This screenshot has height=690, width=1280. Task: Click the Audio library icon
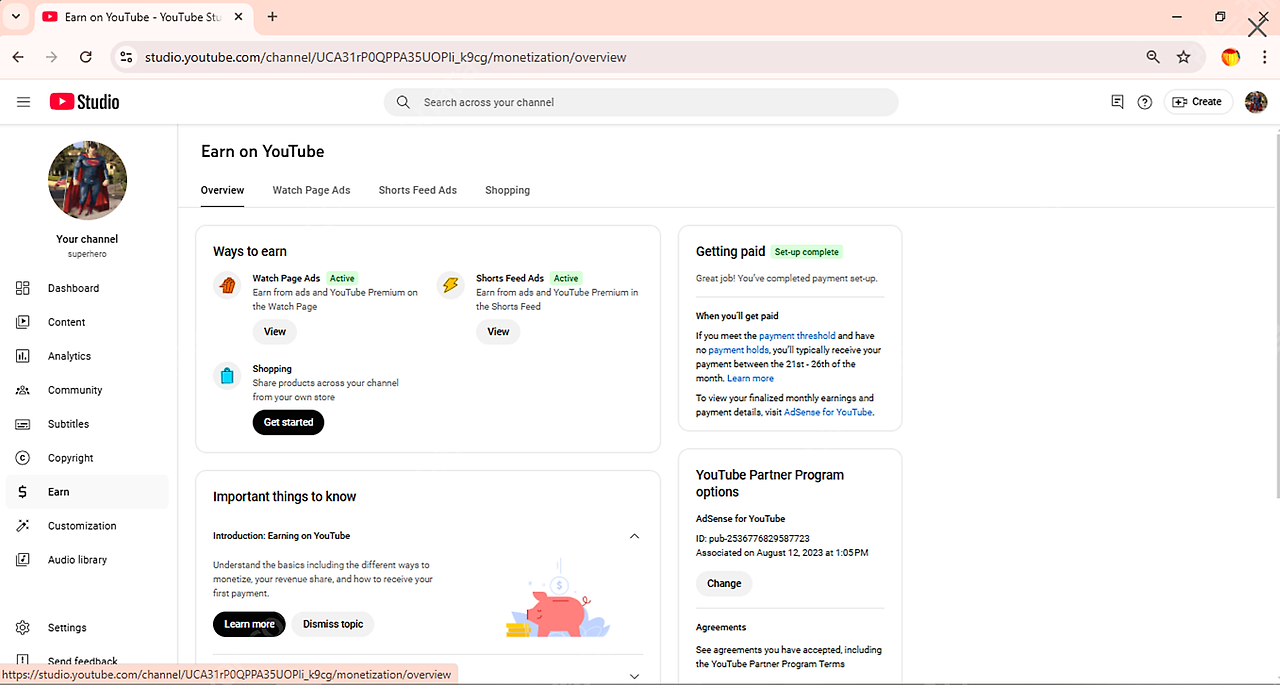(23, 560)
